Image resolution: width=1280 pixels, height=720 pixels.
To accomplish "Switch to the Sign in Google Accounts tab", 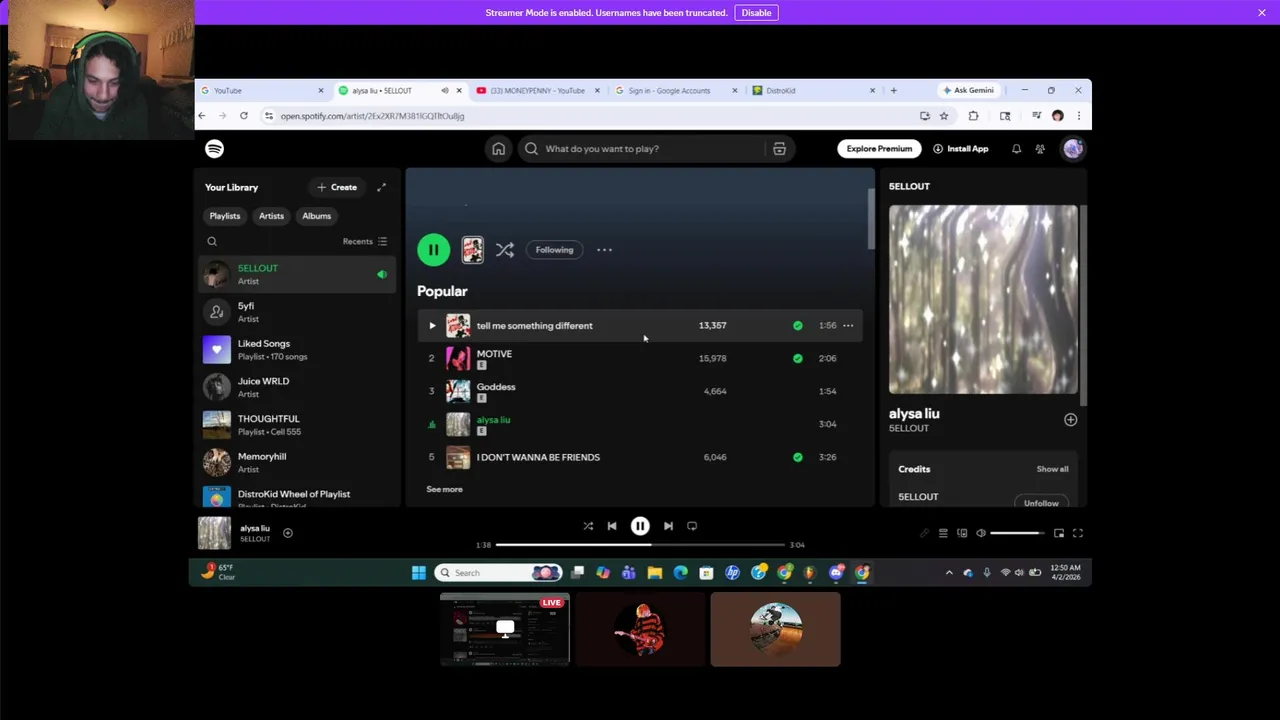I will [x=676, y=90].
